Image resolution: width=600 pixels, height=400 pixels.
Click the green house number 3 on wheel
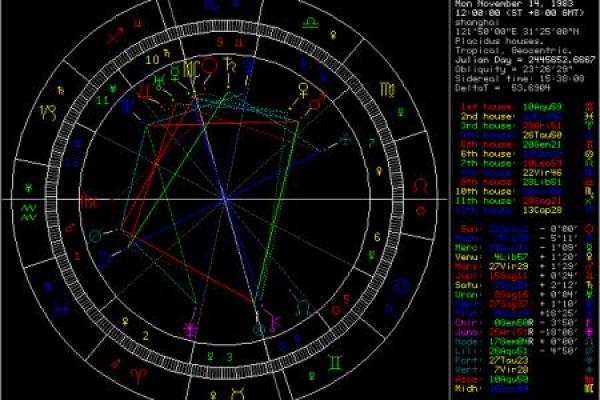click(x=229, y=357)
